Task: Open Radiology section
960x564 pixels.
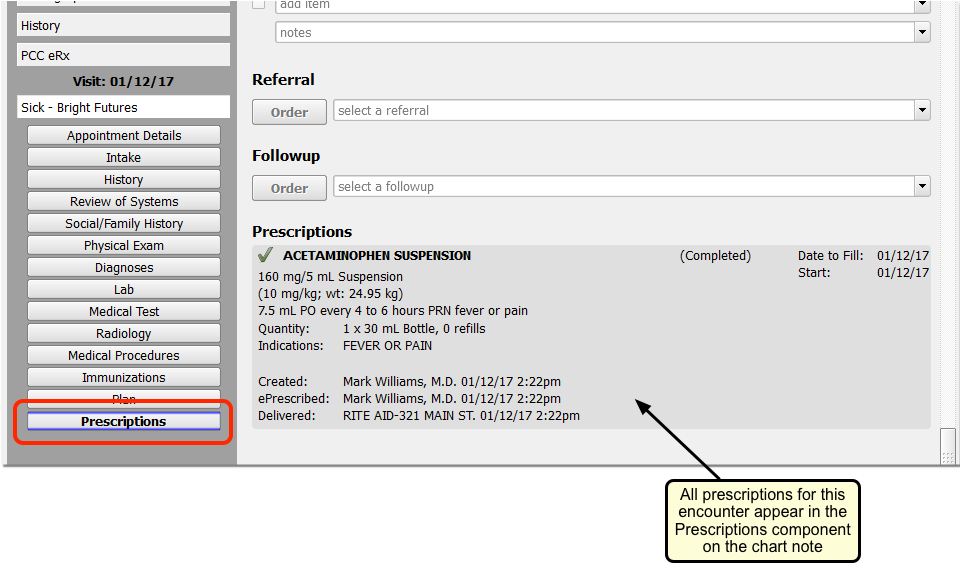Action: (124, 334)
